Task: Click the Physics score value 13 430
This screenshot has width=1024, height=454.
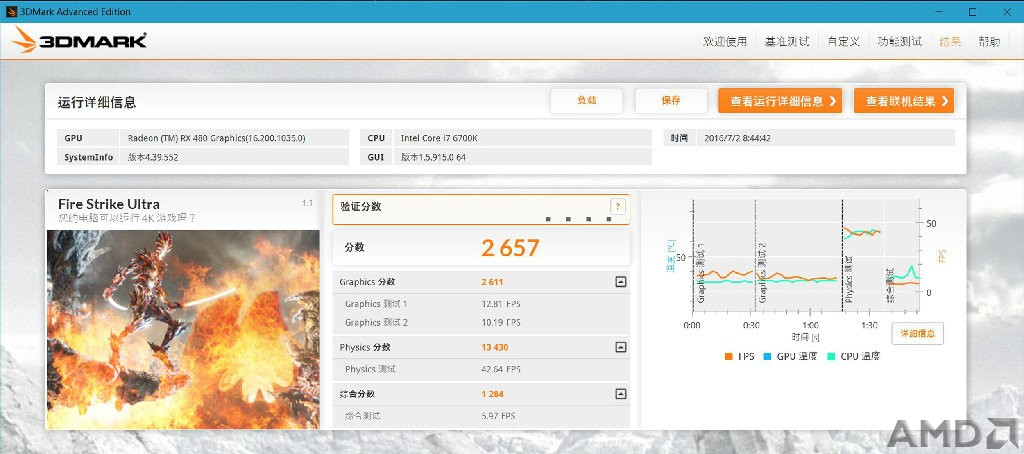Action: pos(494,348)
